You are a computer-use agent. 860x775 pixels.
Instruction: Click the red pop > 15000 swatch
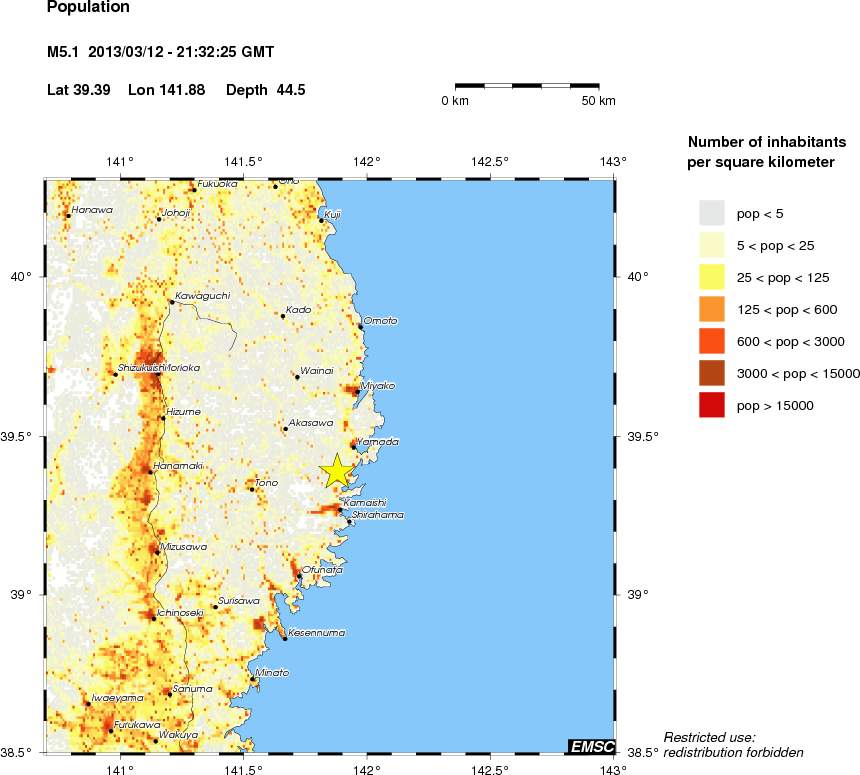pyautogui.click(x=711, y=406)
